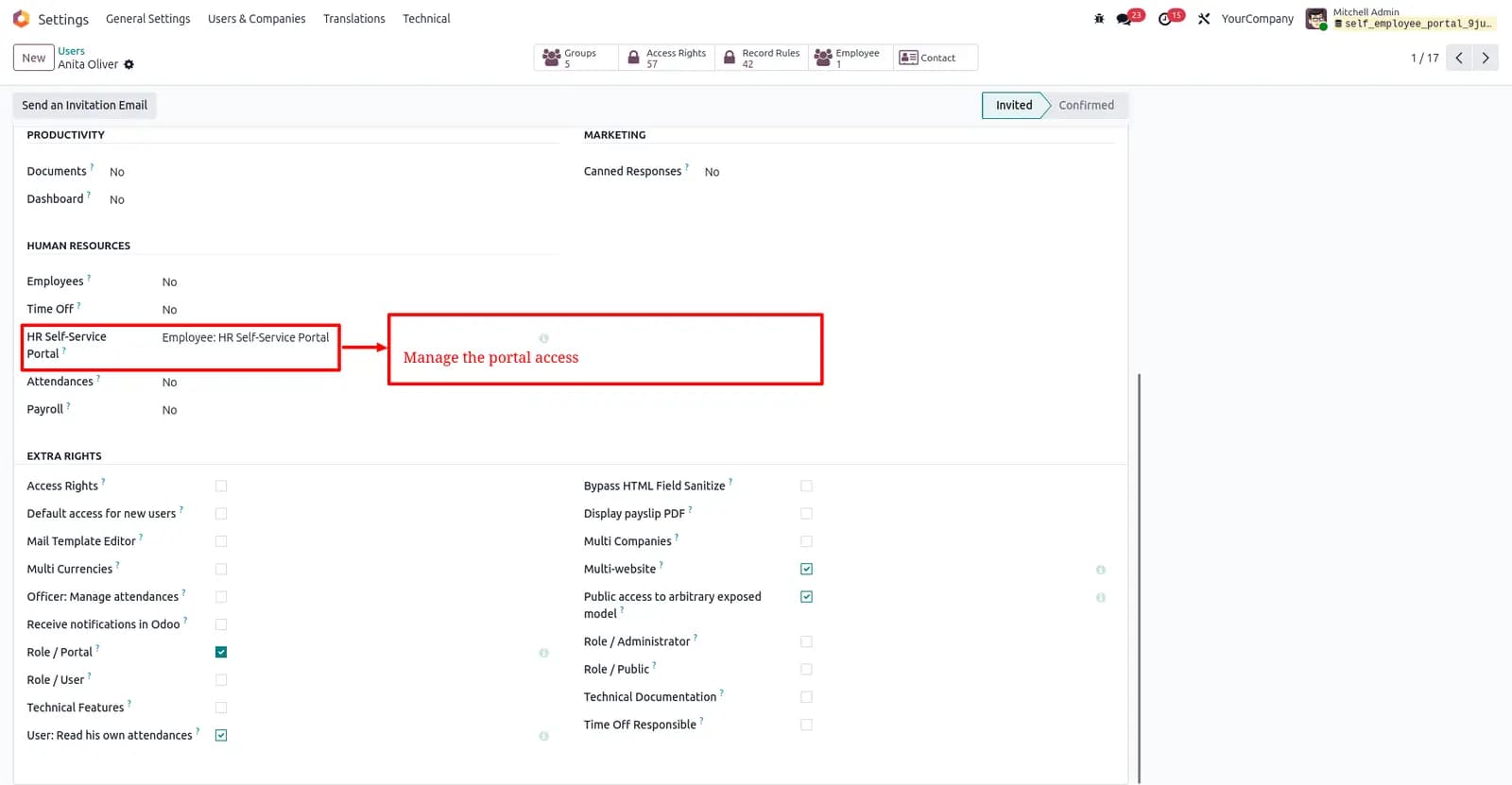1512x785 pixels.
Task: Enable Default access for new users
Action: [x=221, y=514]
